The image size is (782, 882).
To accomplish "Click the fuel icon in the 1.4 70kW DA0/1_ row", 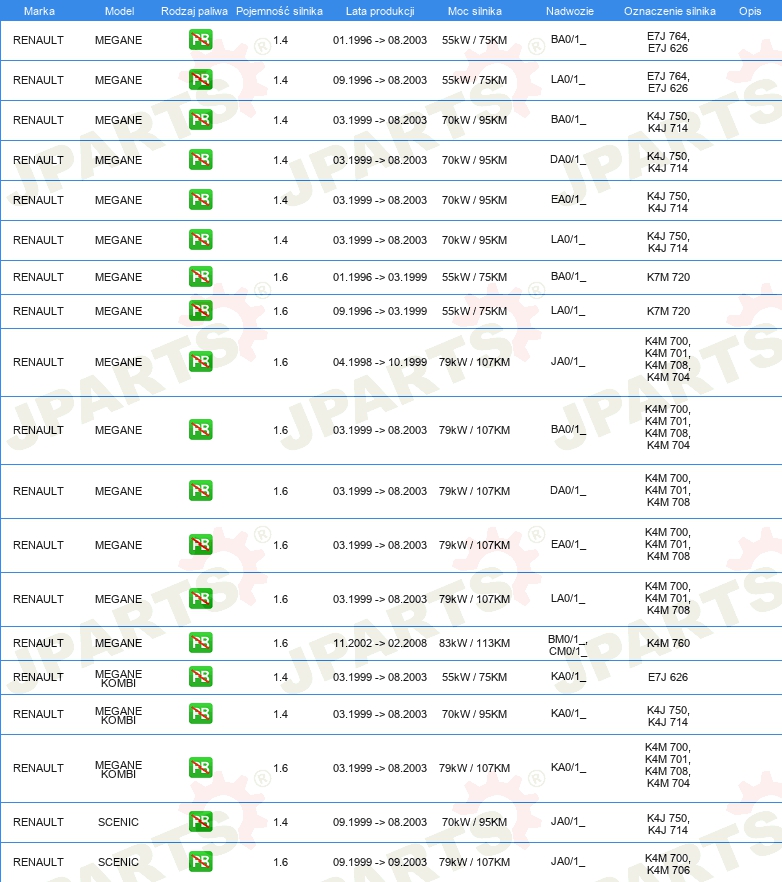I will (200, 160).
